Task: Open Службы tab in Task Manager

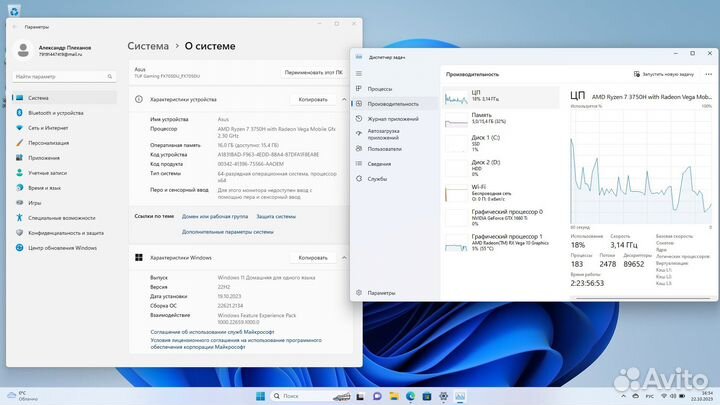Action: click(377, 179)
